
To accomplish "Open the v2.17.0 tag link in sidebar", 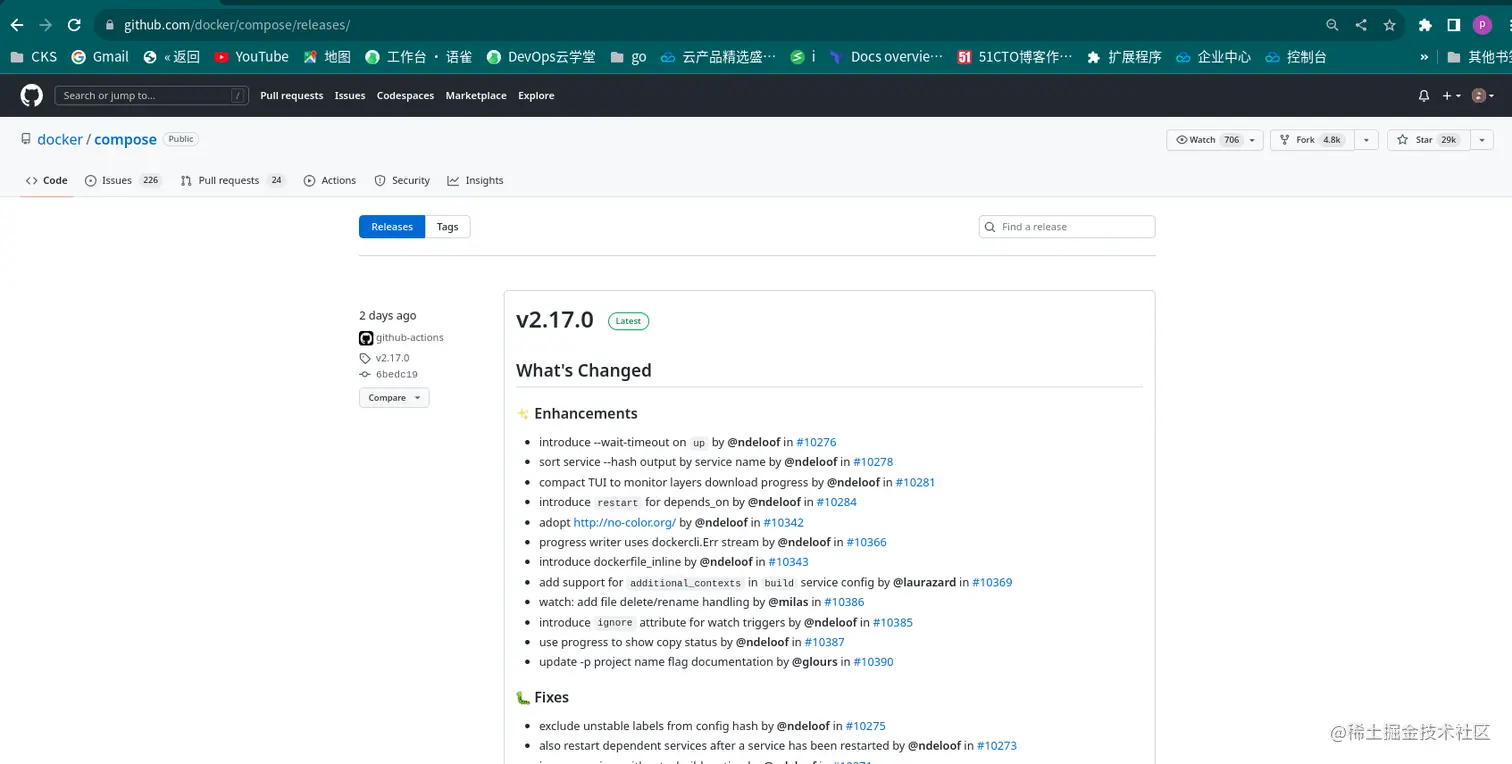I will (392, 358).
